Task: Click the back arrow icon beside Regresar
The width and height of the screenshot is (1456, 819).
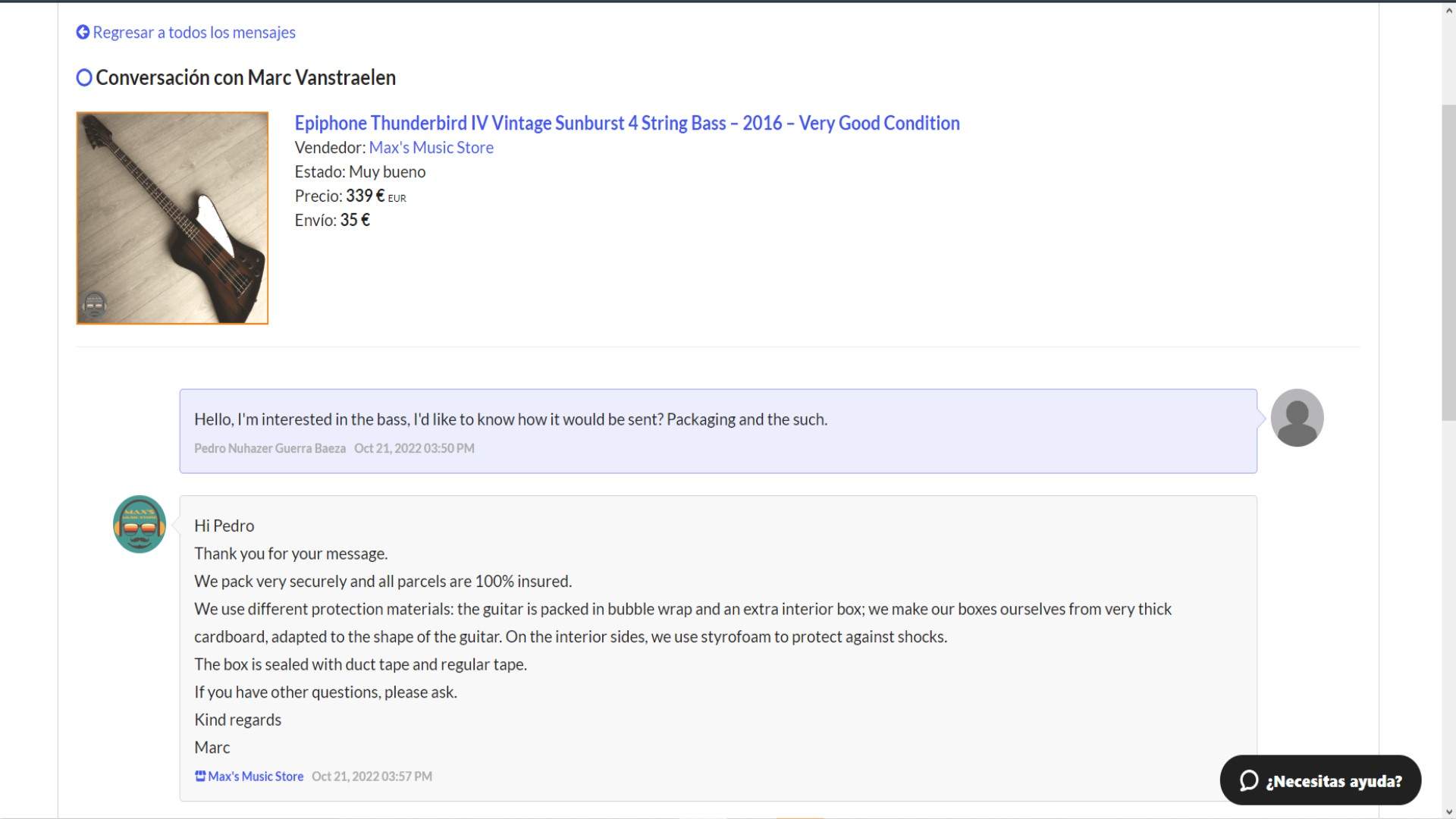Action: [x=83, y=32]
